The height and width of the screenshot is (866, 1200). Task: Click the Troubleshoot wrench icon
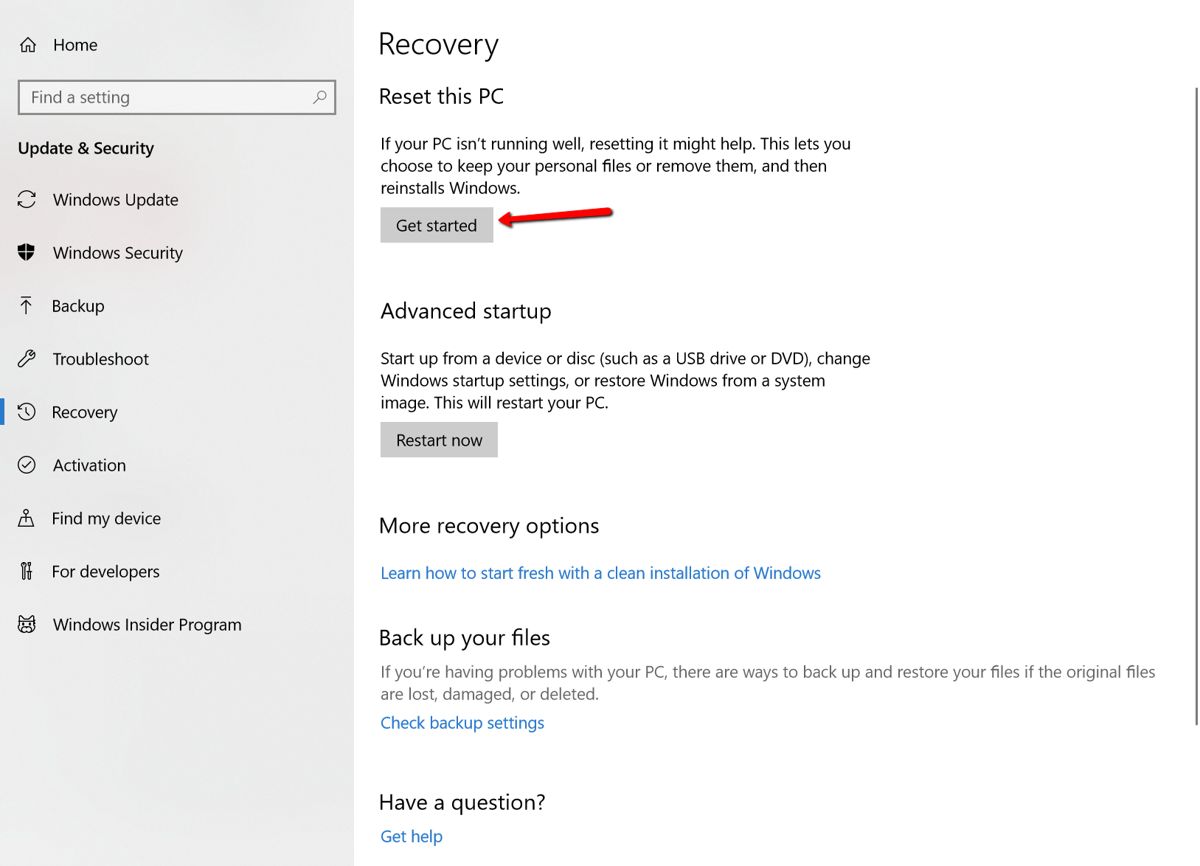click(x=26, y=358)
